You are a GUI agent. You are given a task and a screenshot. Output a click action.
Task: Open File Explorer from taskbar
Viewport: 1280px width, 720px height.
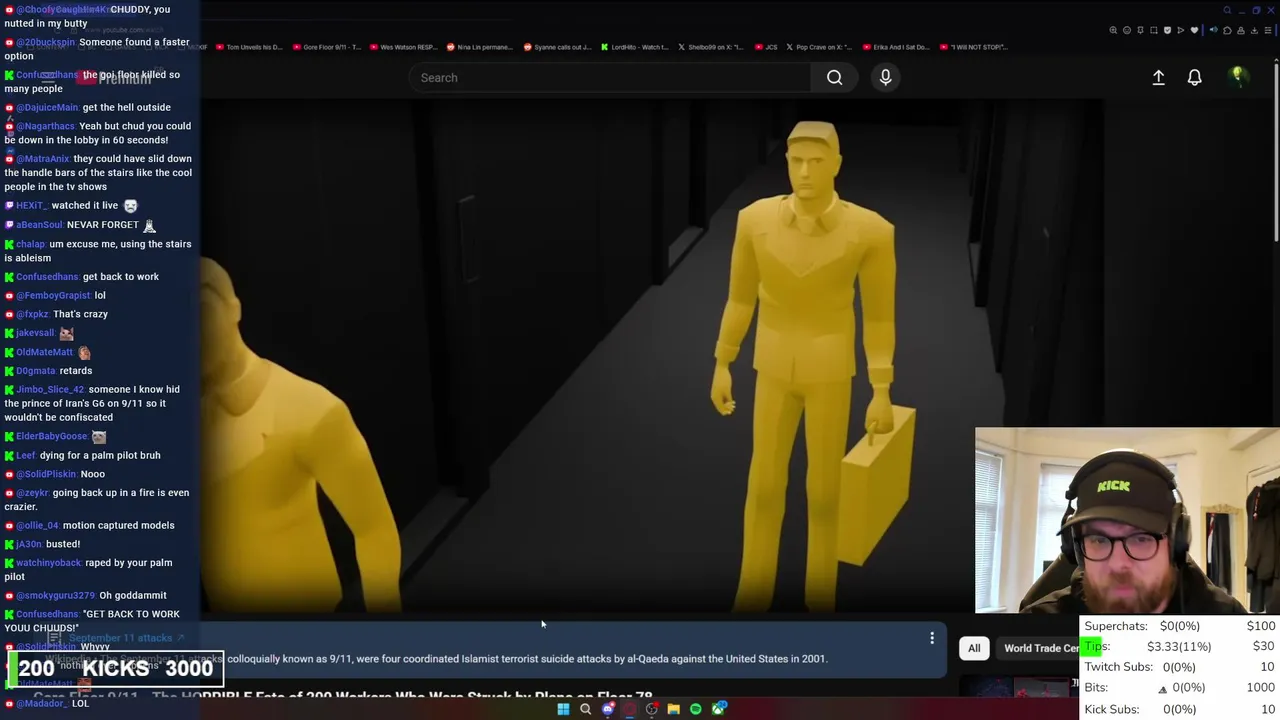pyautogui.click(x=674, y=709)
